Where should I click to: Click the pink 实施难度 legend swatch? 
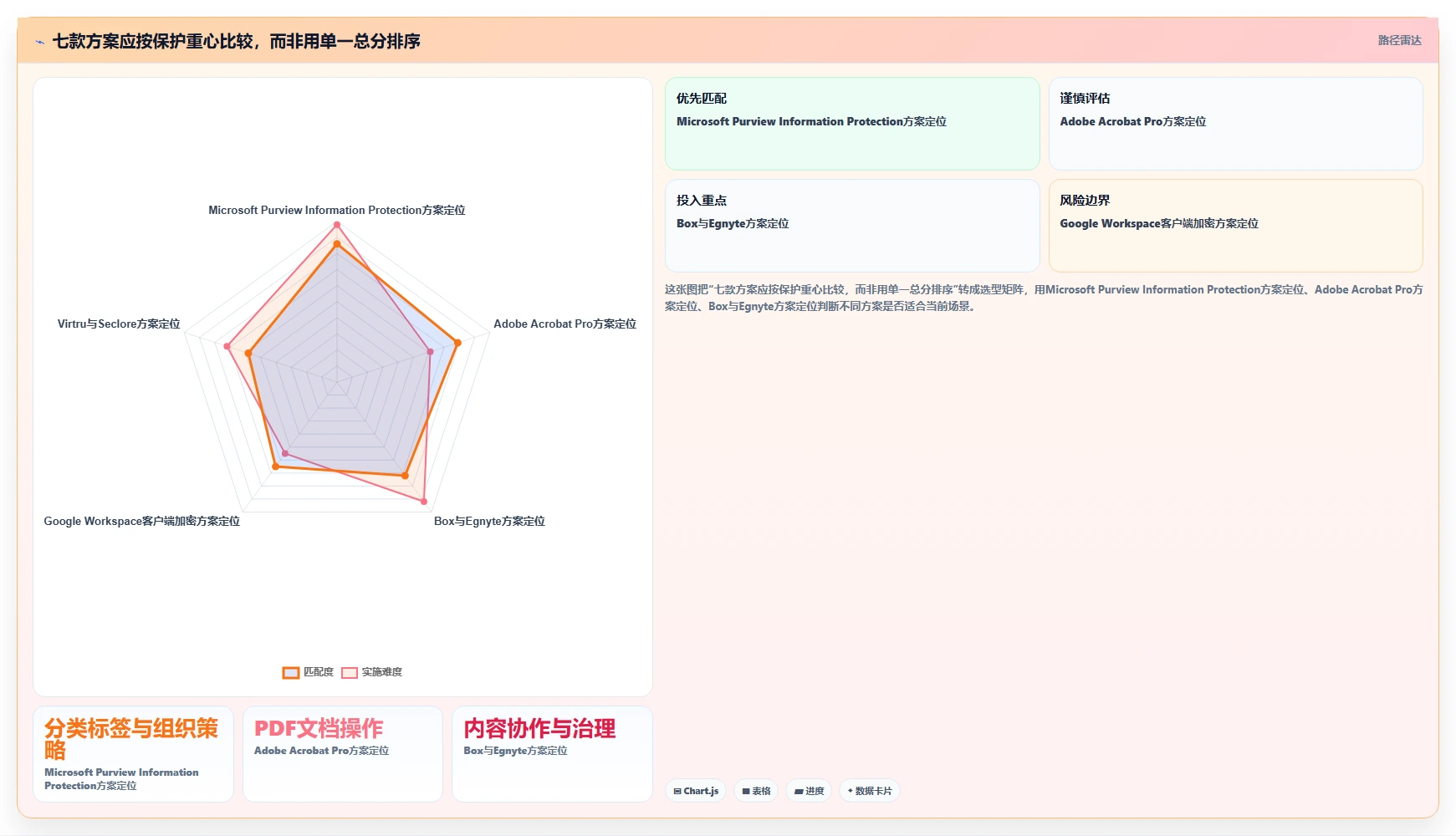tap(350, 673)
